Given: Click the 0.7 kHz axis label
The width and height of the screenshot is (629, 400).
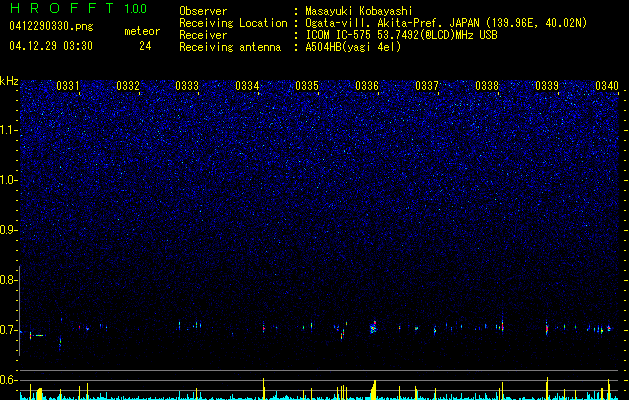Looking at the screenshot, I should coord(9,330).
